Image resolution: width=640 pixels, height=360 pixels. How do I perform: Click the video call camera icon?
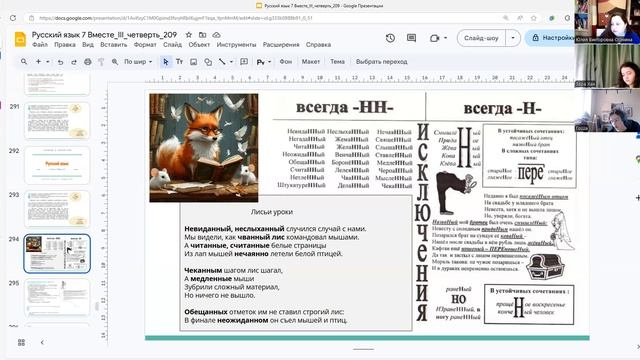[x=434, y=38]
